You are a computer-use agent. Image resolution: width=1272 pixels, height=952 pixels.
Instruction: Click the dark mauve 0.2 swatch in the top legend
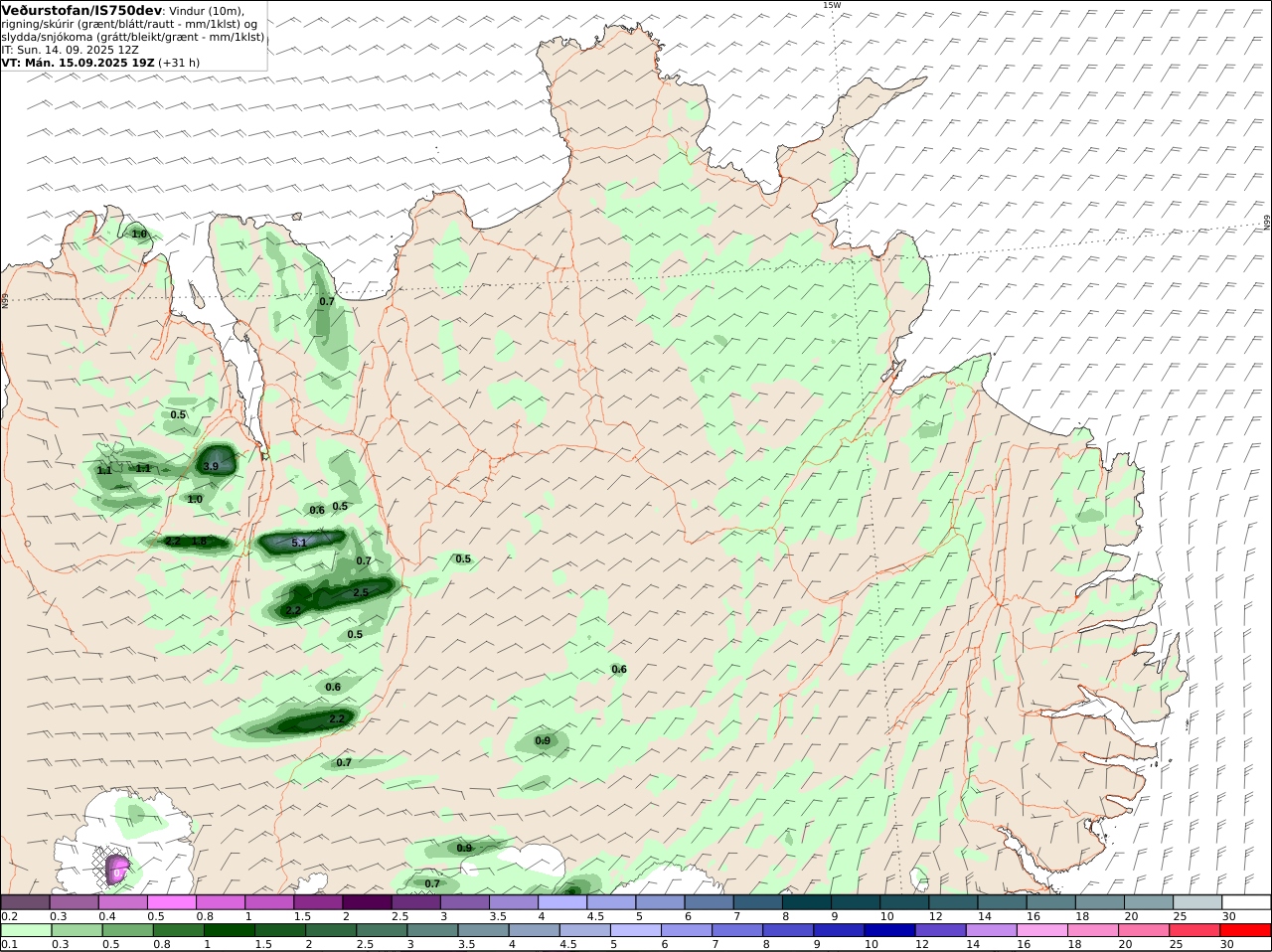pos(25,901)
